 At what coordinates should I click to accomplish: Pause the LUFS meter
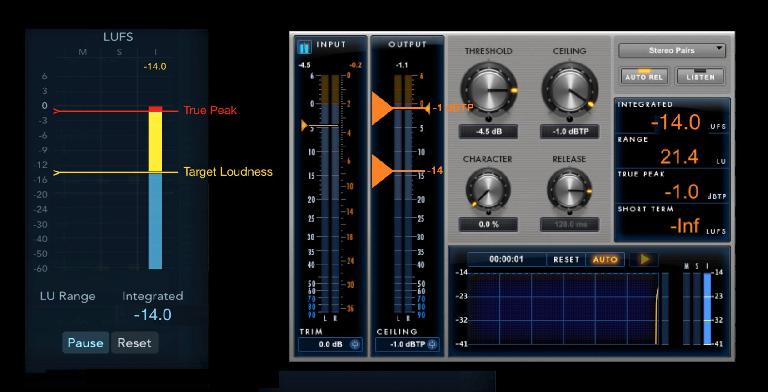click(x=85, y=343)
